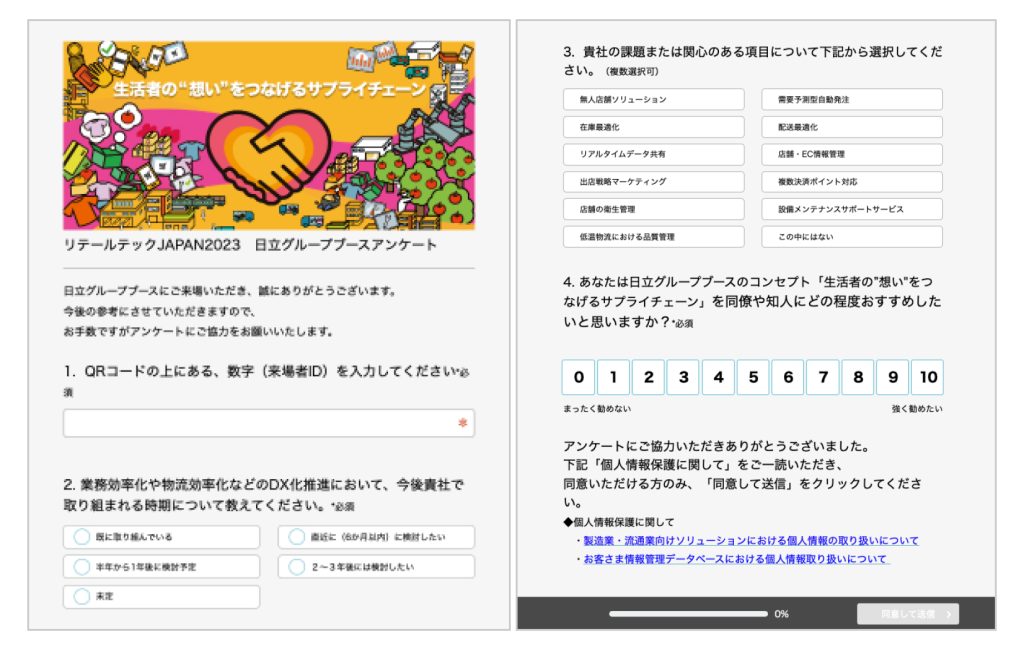Rate 0 on the recommendation scale
The height and width of the screenshot is (650, 1024).
coord(578,378)
